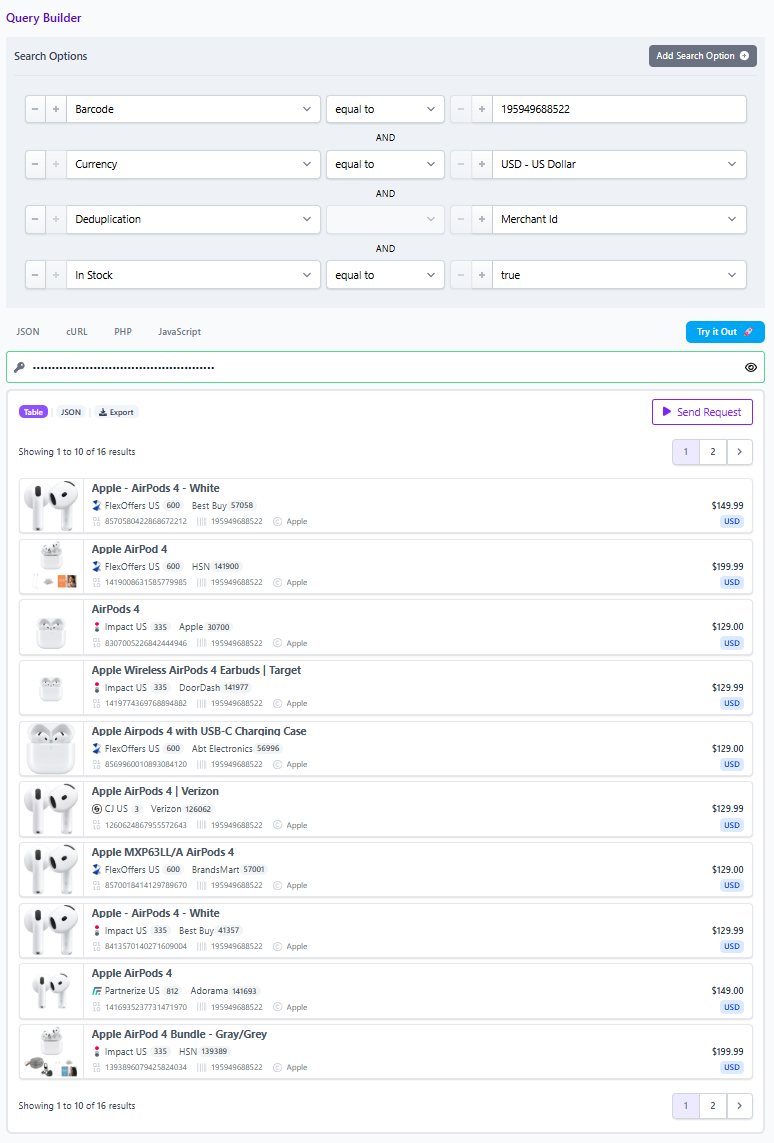The width and height of the screenshot is (774, 1143).
Task: Reveal the API key with the eye icon
Action: [751, 367]
